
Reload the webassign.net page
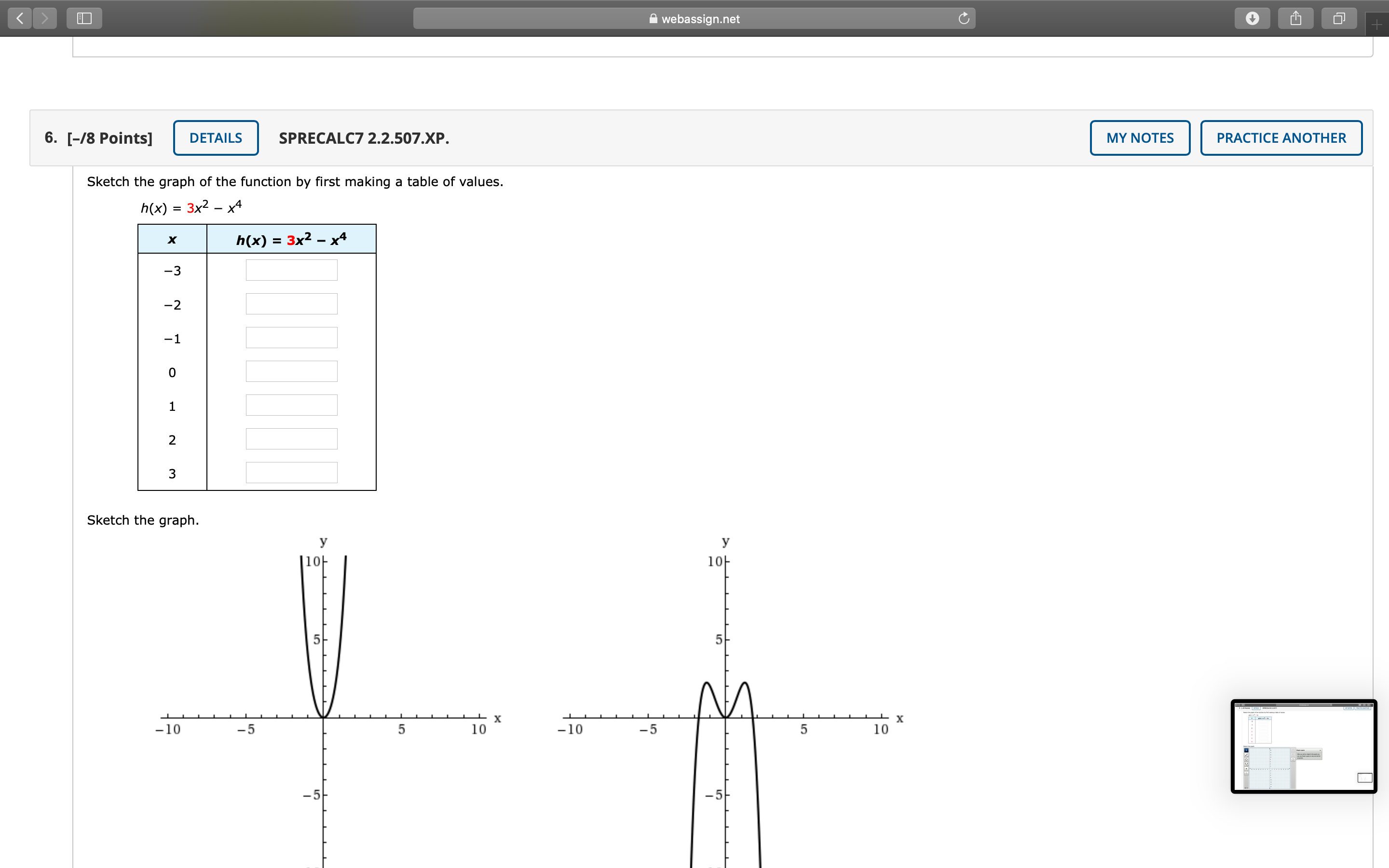964,18
